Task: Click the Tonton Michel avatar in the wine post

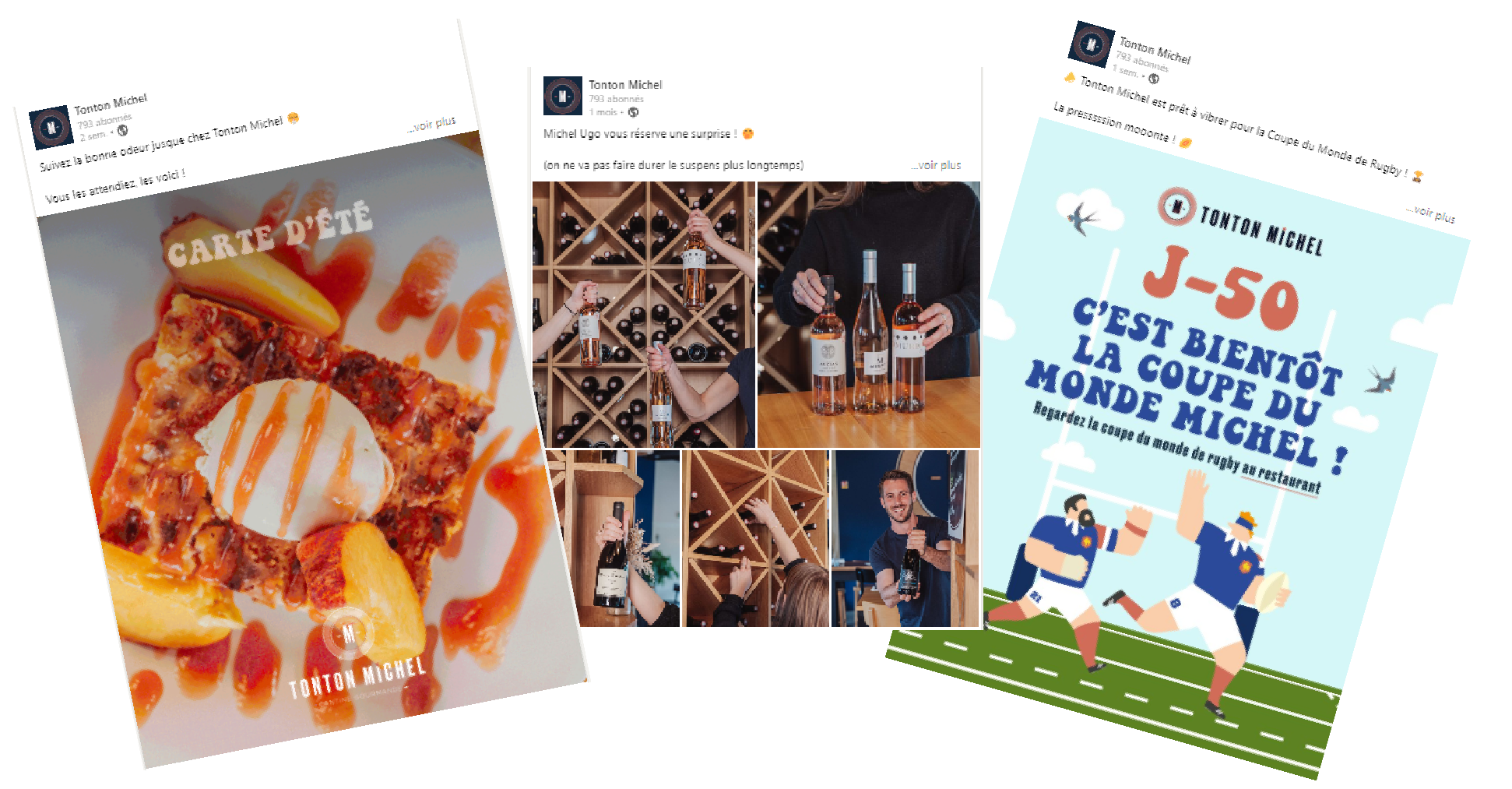Action: [x=562, y=96]
